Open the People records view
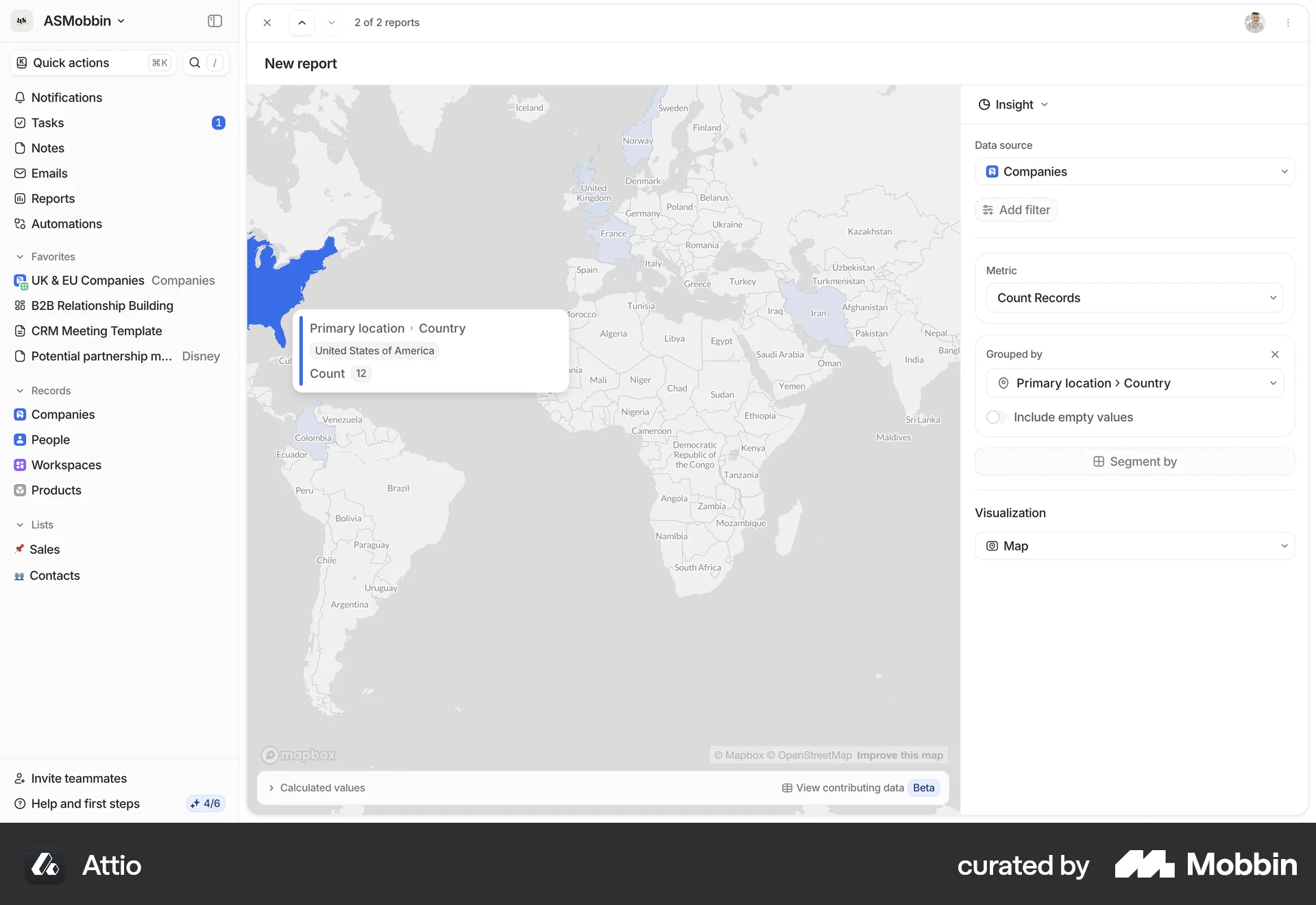Viewport: 1316px width, 905px height. (50, 439)
